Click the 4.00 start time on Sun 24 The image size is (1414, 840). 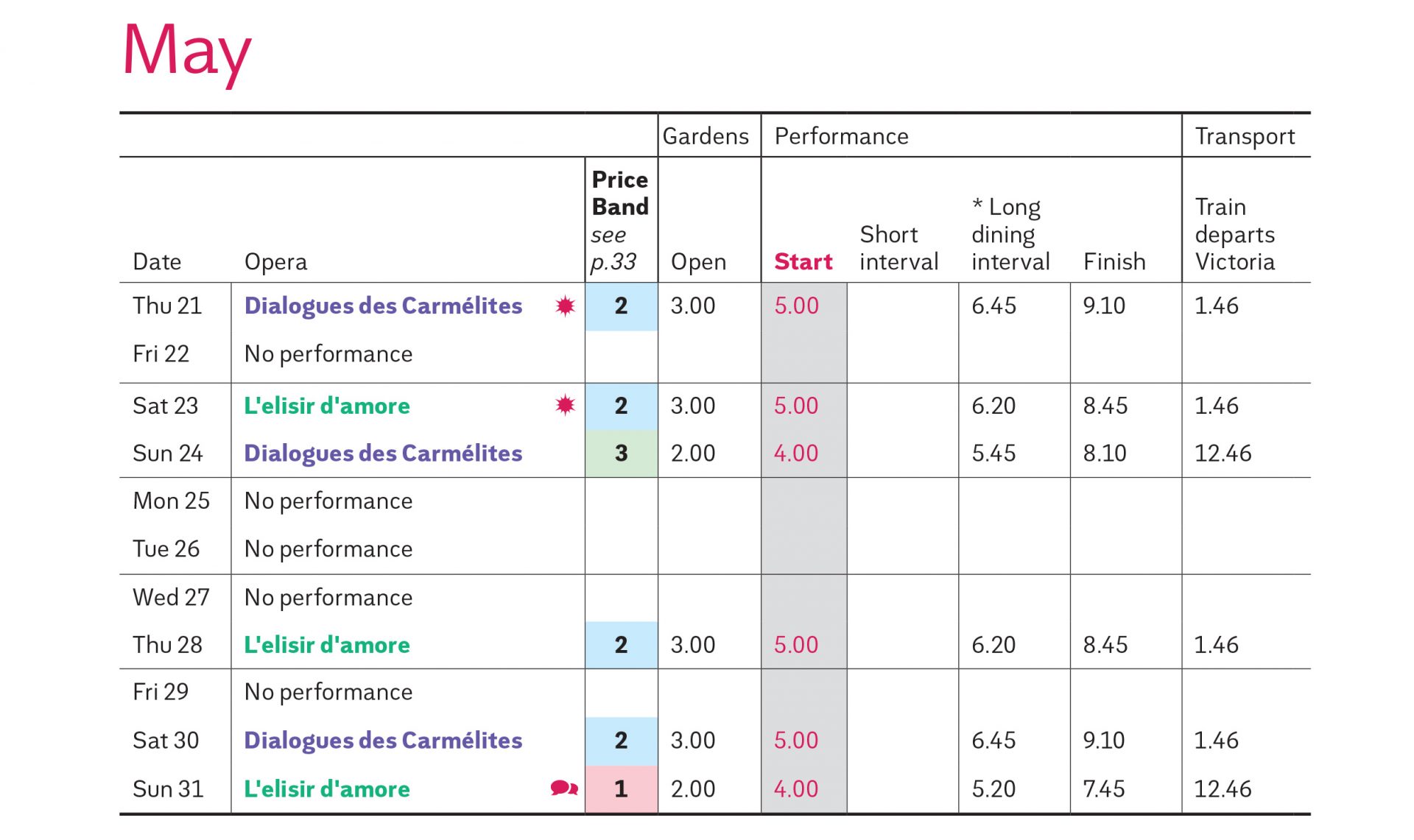pos(795,453)
